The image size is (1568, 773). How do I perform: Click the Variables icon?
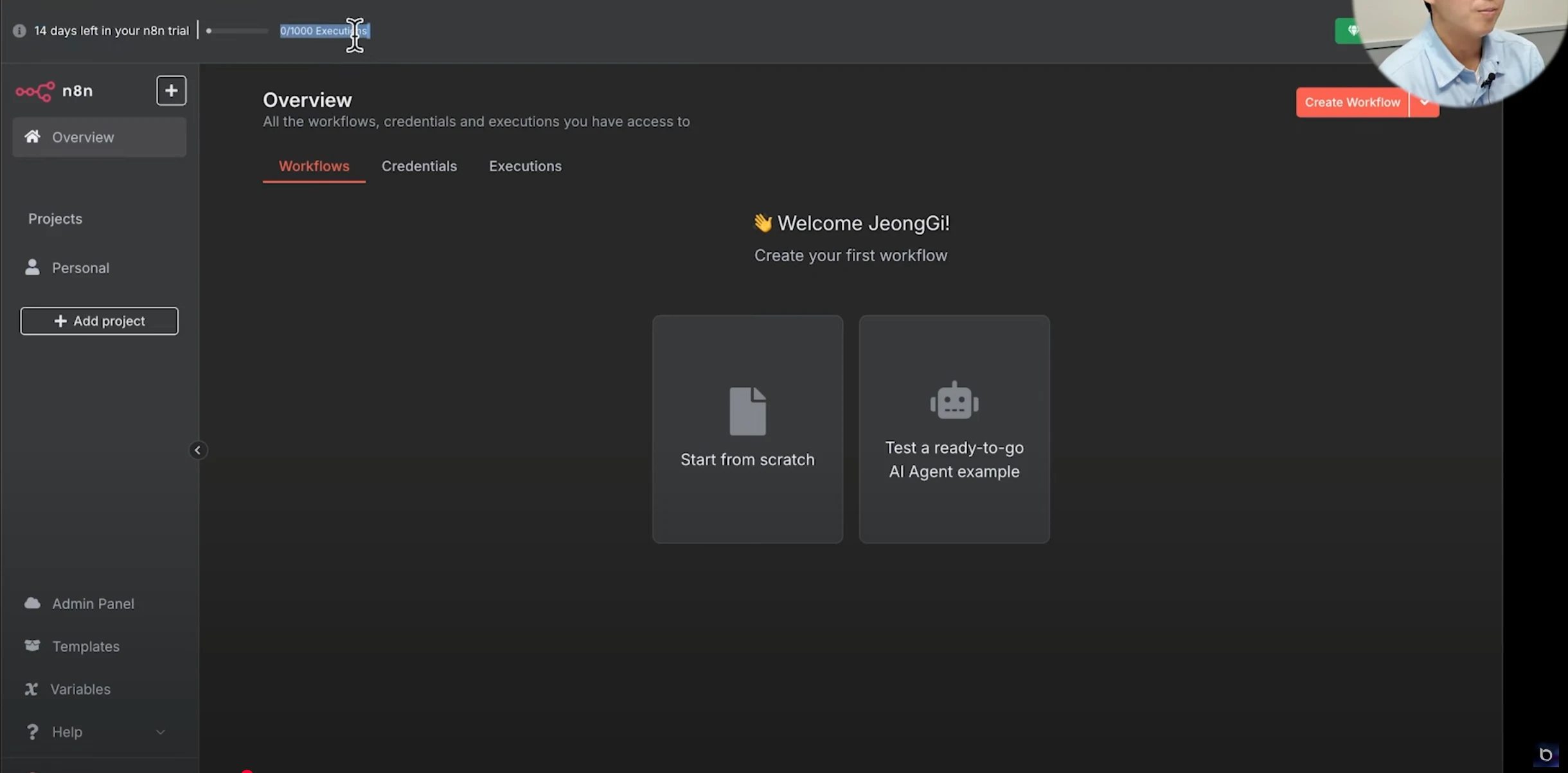(x=31, y=689)
